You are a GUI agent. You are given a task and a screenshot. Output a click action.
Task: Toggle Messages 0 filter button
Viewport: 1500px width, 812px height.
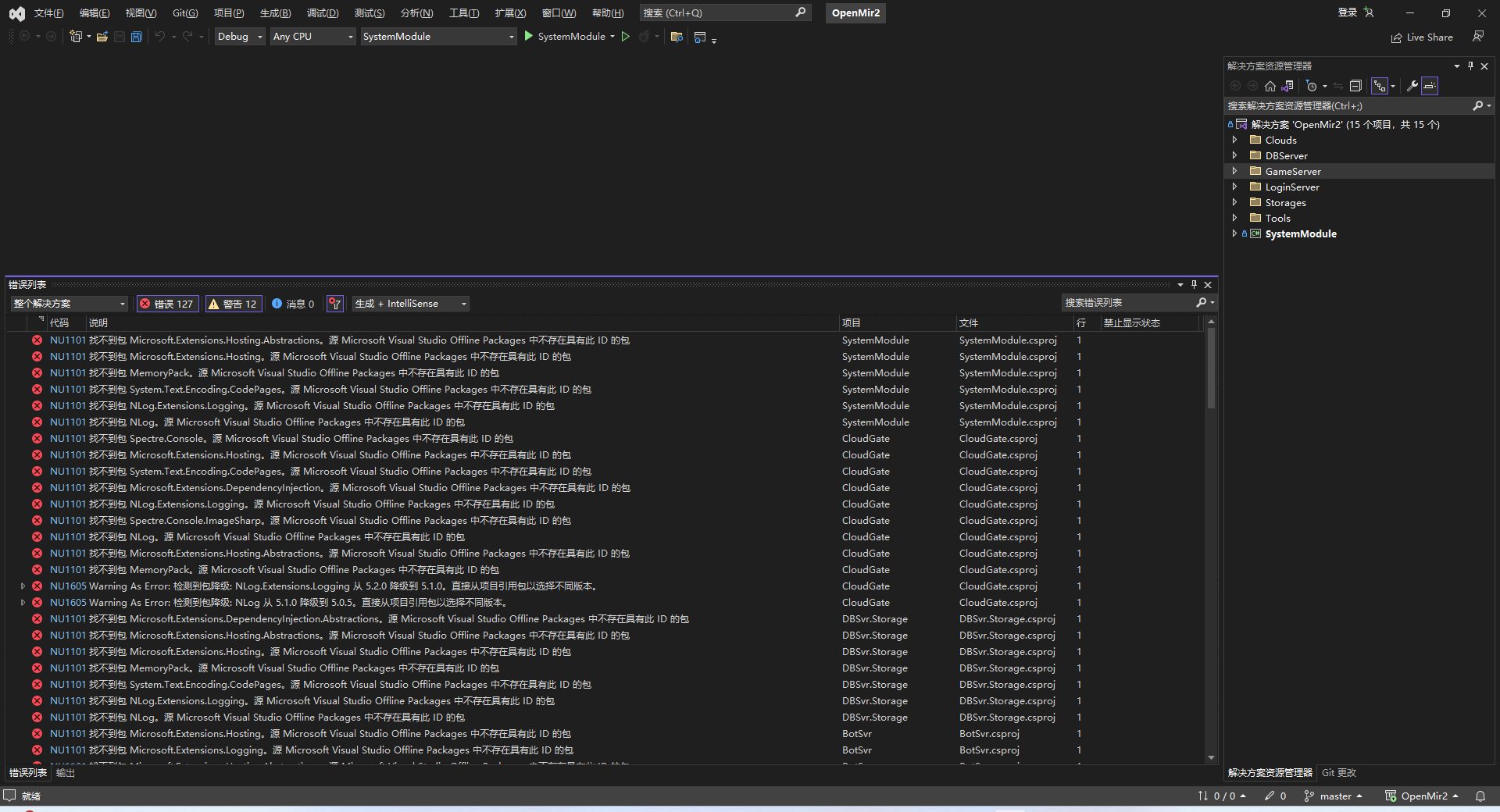pyautogui.click(x=293, y=304)
